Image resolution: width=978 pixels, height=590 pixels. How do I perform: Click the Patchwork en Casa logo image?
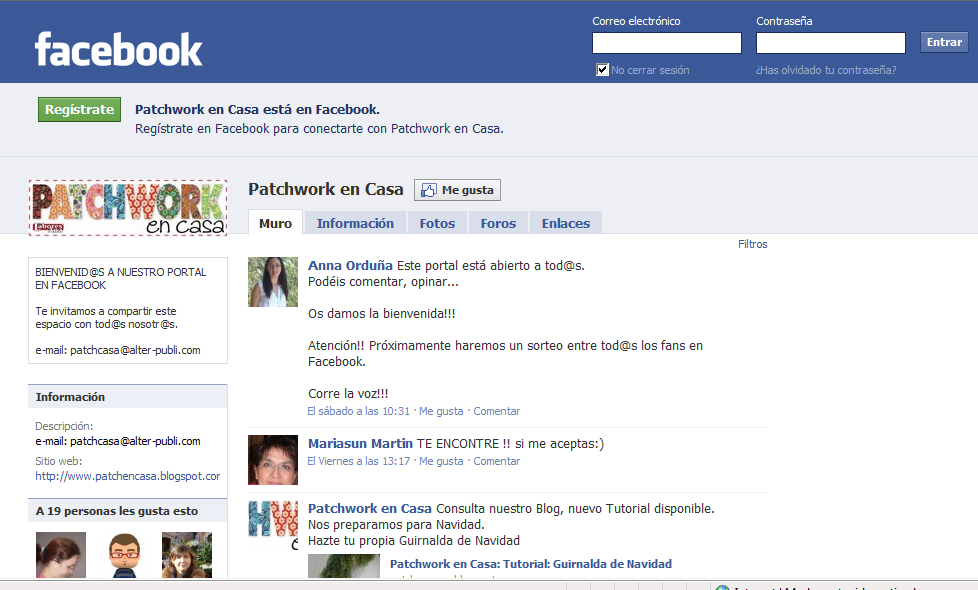pyautogui.click(x=128, y=208)
